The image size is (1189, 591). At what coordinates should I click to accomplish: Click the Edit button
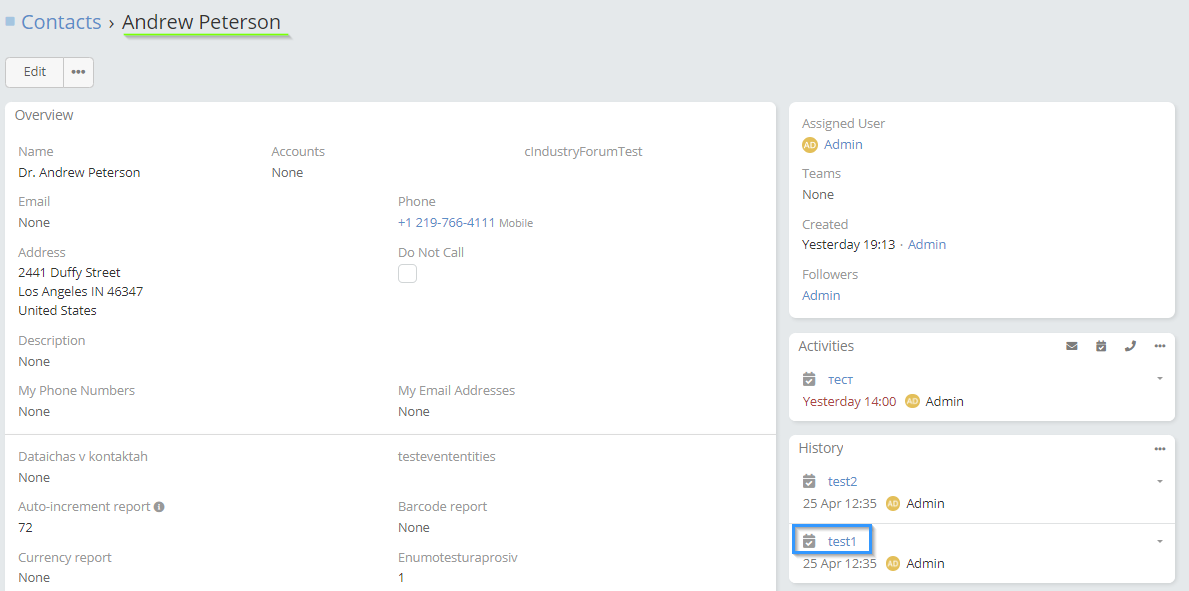[x=35, y=72]
